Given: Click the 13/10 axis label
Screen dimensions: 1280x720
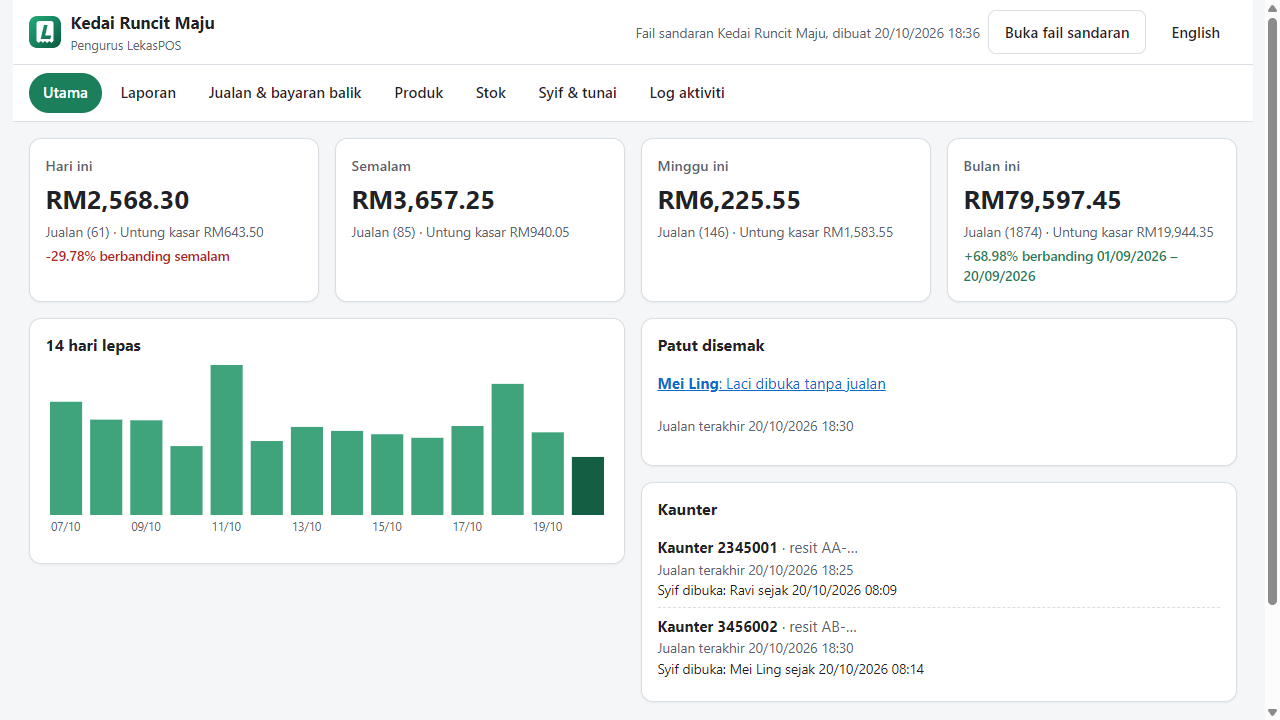Looking at the screenshot, I should click(x=306, y=527).
